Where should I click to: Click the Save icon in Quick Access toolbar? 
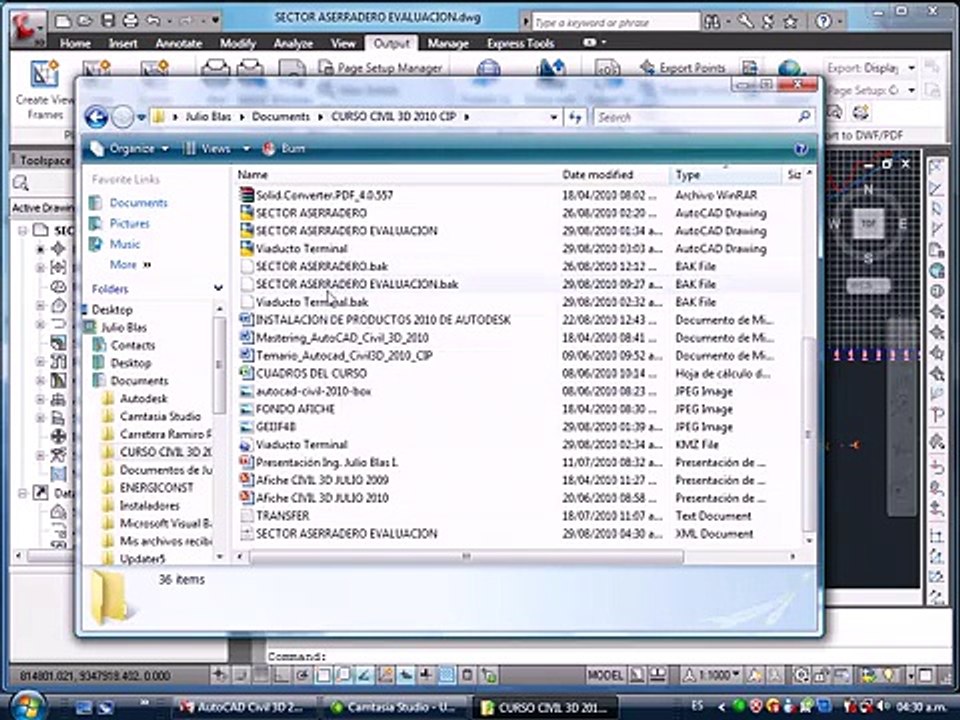pos(108,21)
